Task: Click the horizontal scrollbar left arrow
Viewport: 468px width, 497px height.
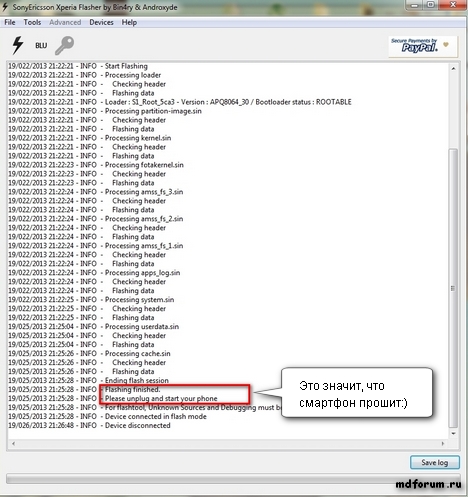Action: point(13,444)
